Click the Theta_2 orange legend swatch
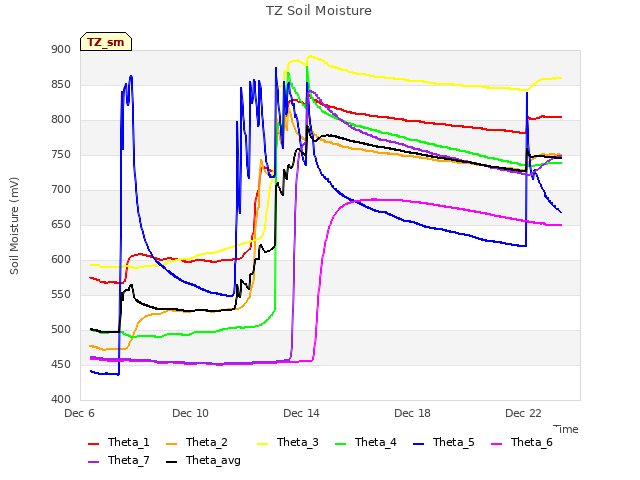The image size is (640, 480). point(171,443)
